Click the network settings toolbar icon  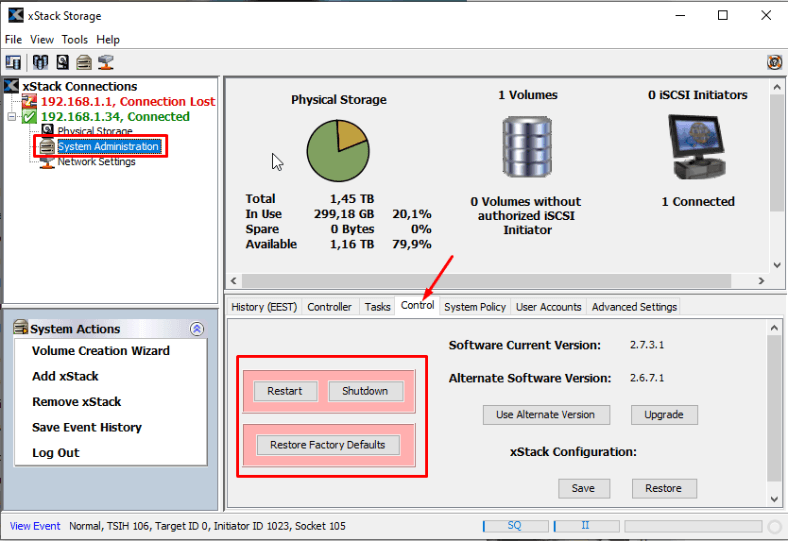click(106, 62)
